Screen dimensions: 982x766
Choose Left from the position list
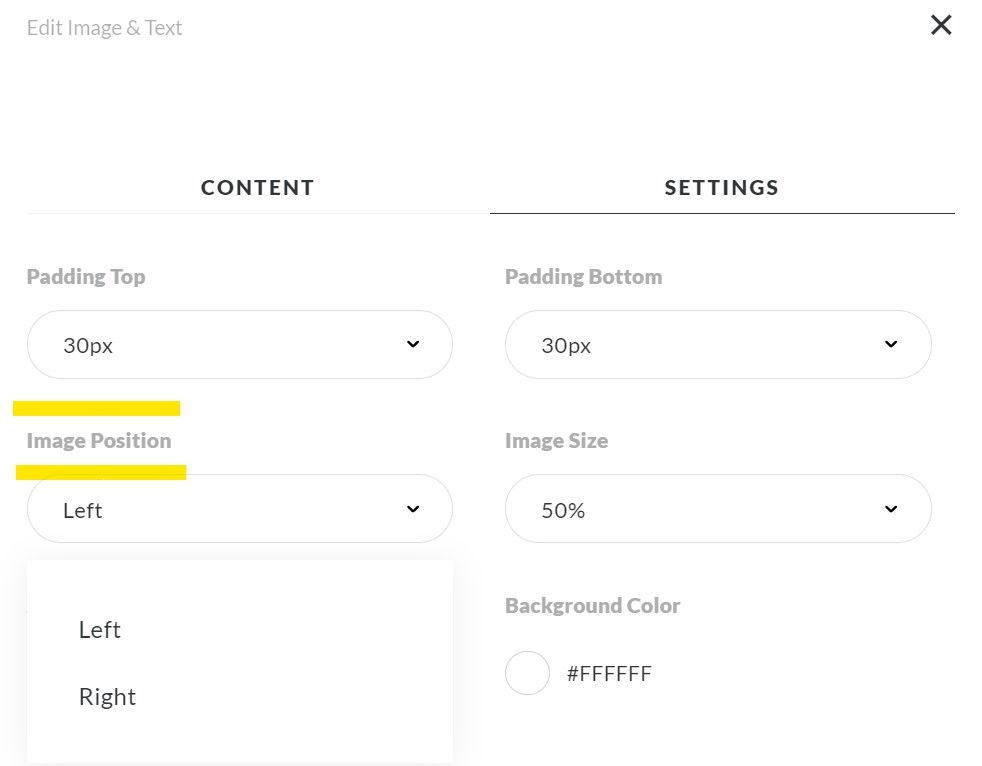tap(100, 630)
